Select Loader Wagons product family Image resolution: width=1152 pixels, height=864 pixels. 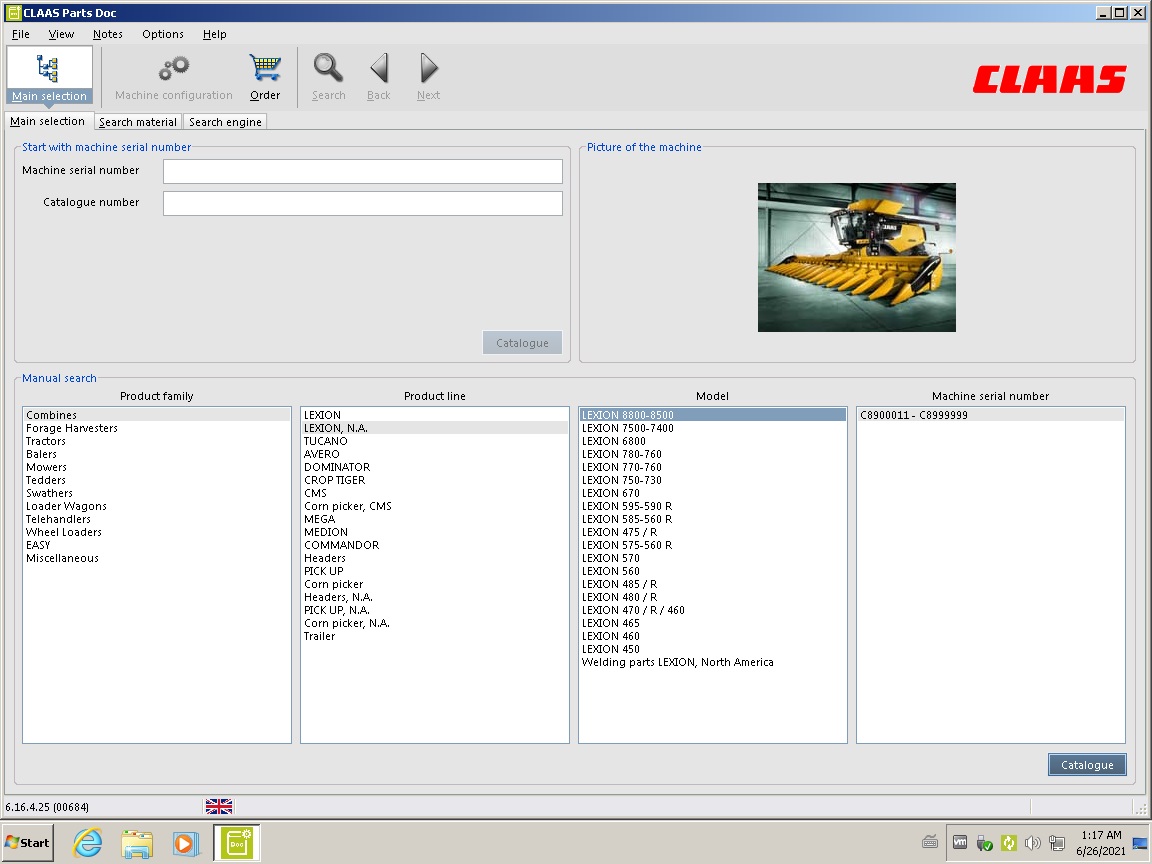(156, 506)
